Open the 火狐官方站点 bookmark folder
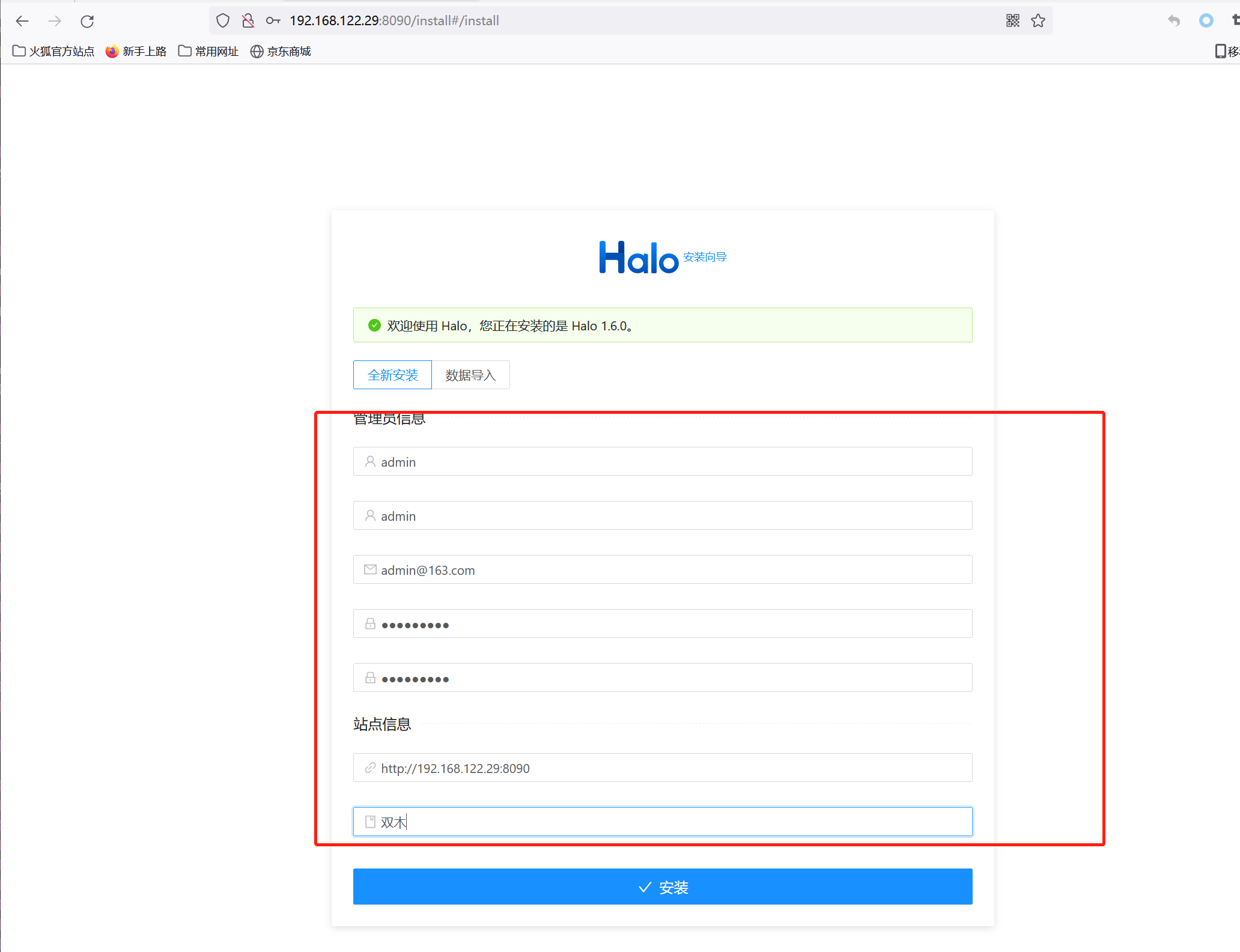 53,51
